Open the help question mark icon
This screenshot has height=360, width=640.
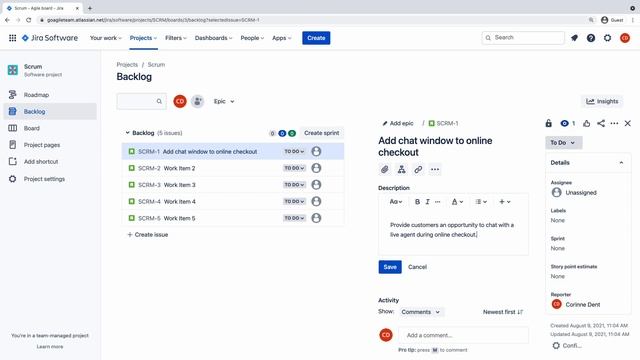(591, 38)
